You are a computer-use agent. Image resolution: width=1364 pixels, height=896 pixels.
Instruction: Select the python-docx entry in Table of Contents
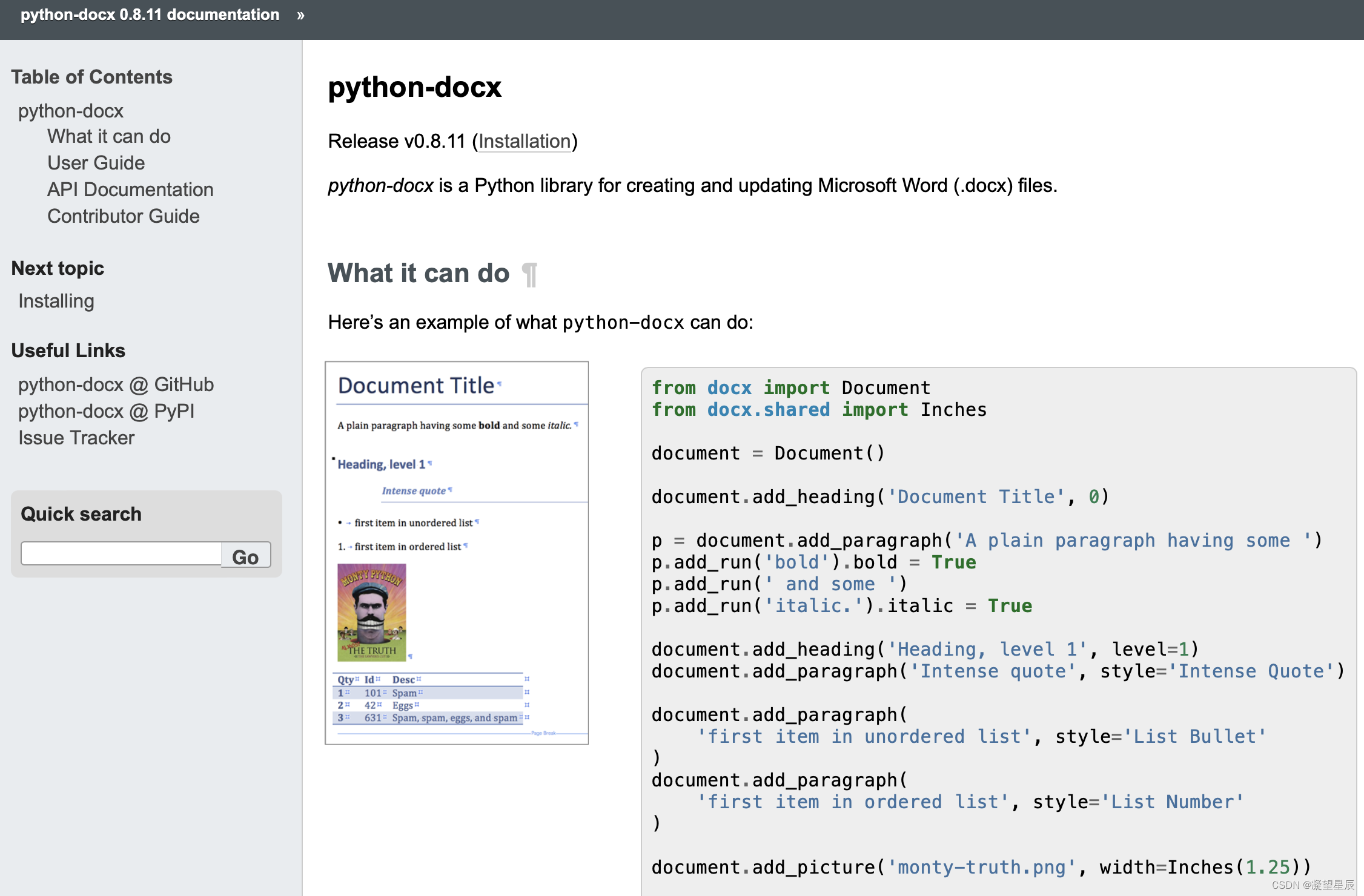tap(70, 110)
